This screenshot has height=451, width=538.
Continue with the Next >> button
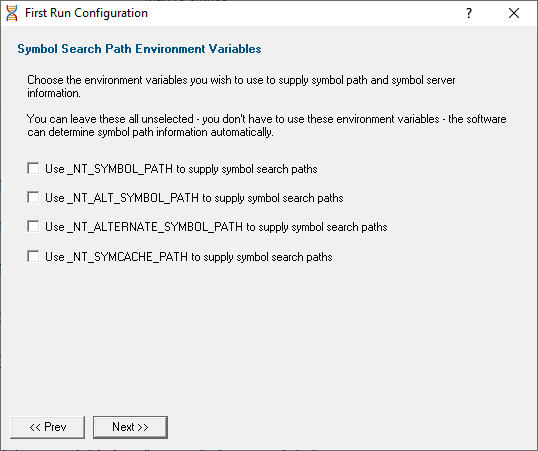coord(130,427)
